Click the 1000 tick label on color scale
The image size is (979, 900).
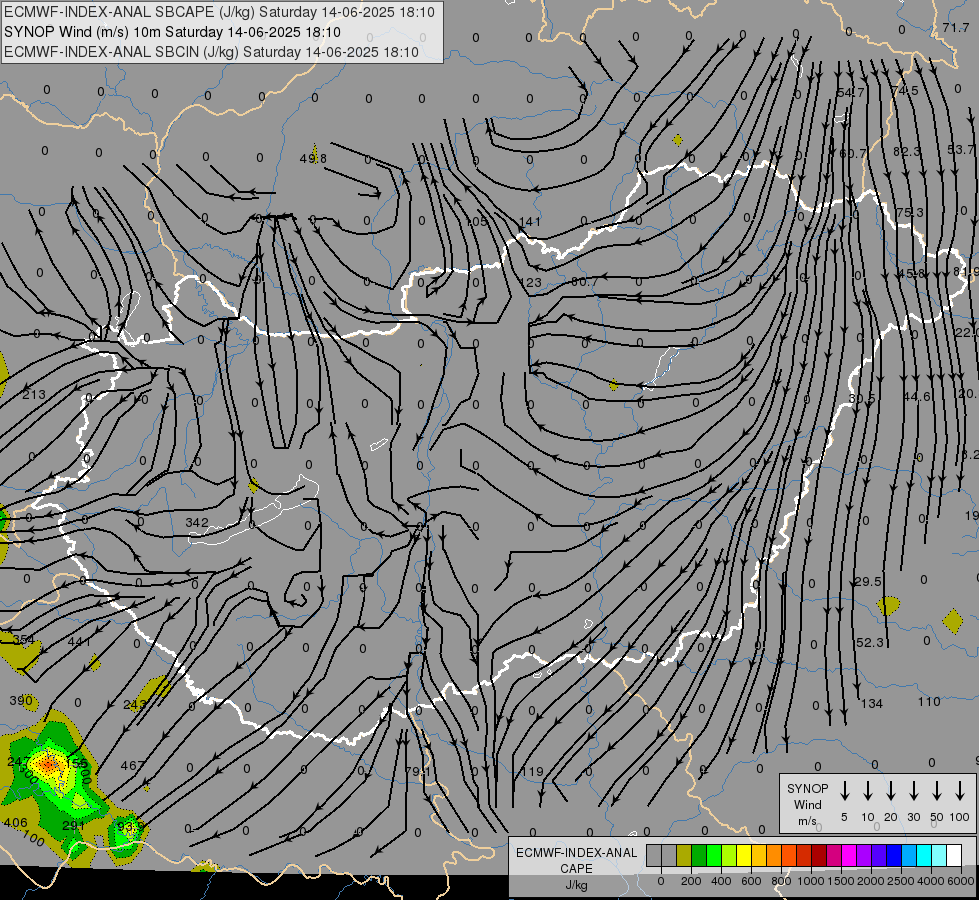pos(811,881)
